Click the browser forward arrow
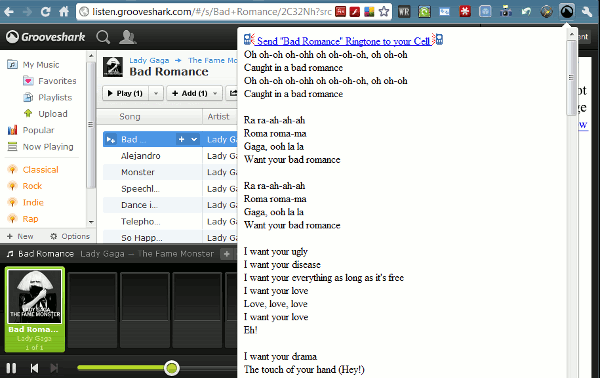This screenshot has width=600, height=378. point(27,11)
